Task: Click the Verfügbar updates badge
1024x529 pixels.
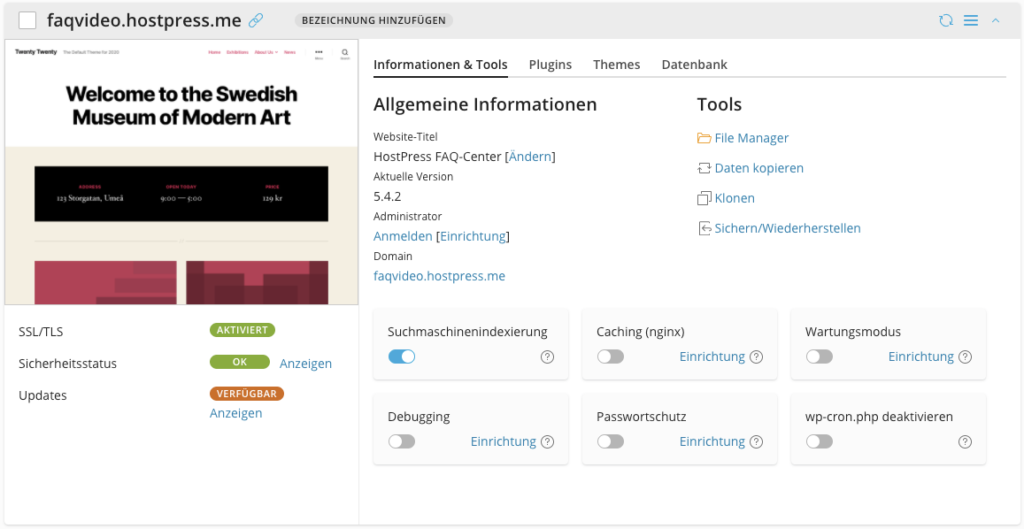Action: click(247, 394)
